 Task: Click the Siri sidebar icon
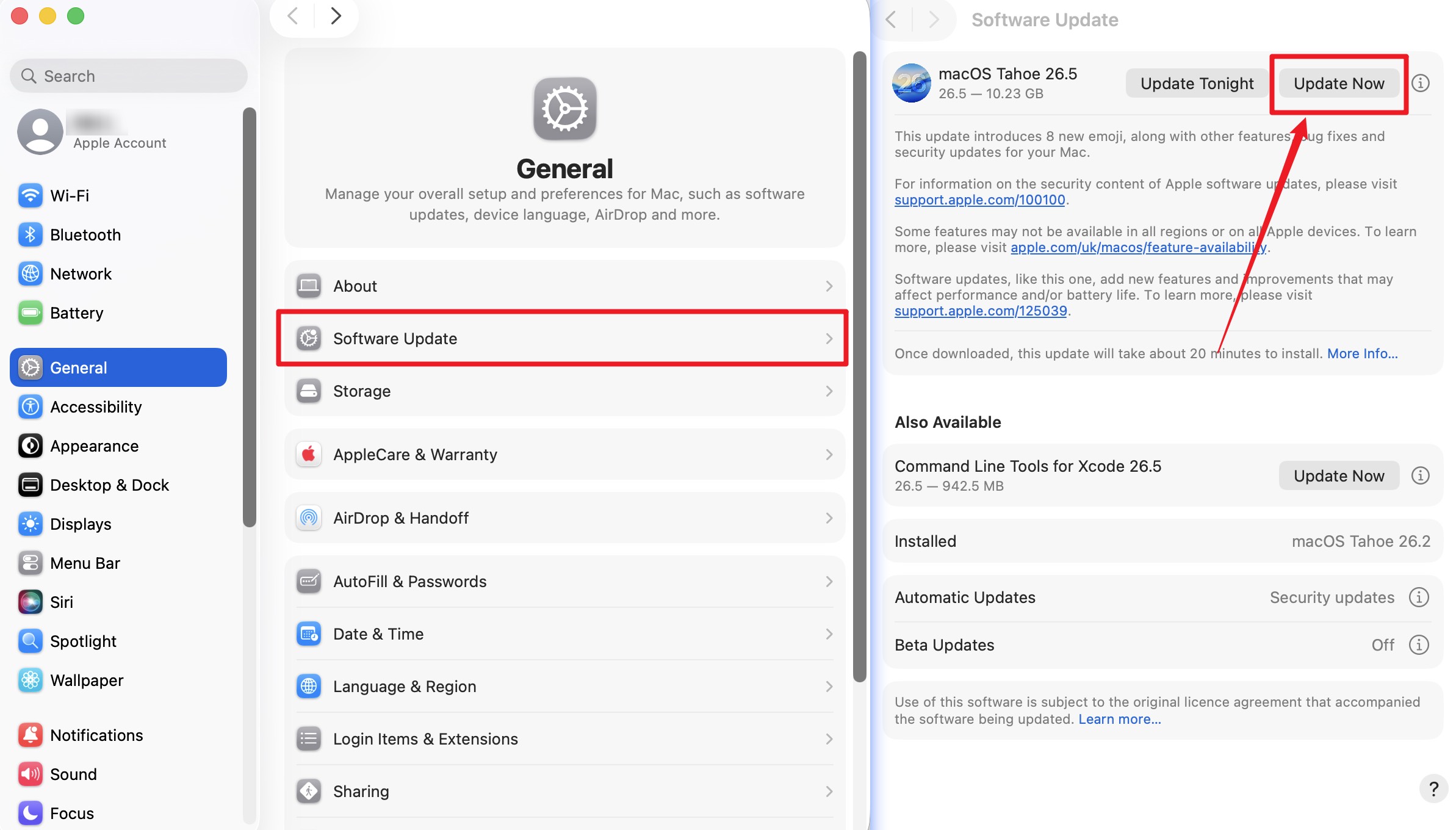point(30,602)
